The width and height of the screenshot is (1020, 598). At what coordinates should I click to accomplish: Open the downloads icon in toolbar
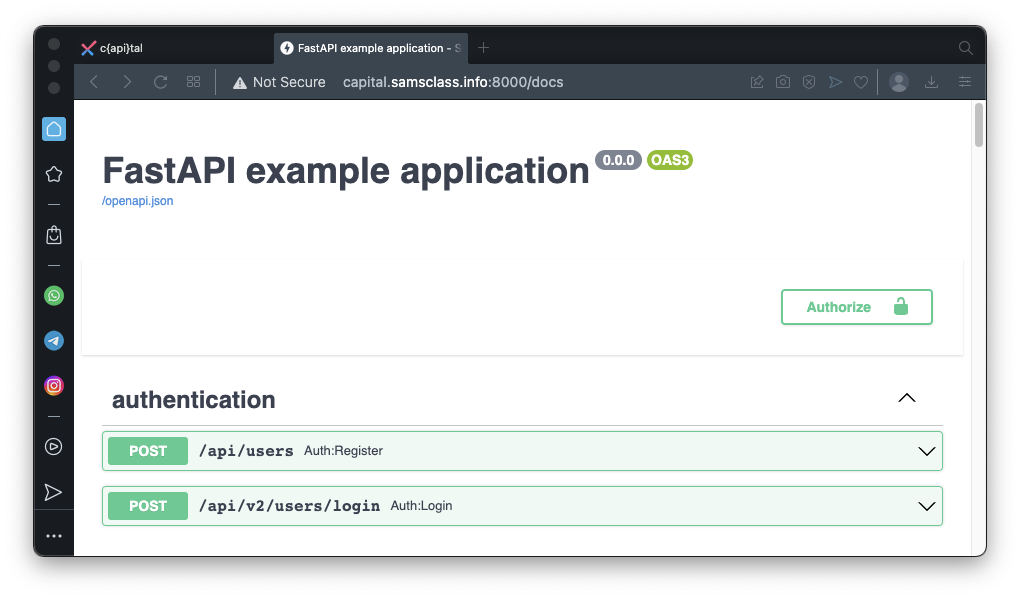click(931, 82)
